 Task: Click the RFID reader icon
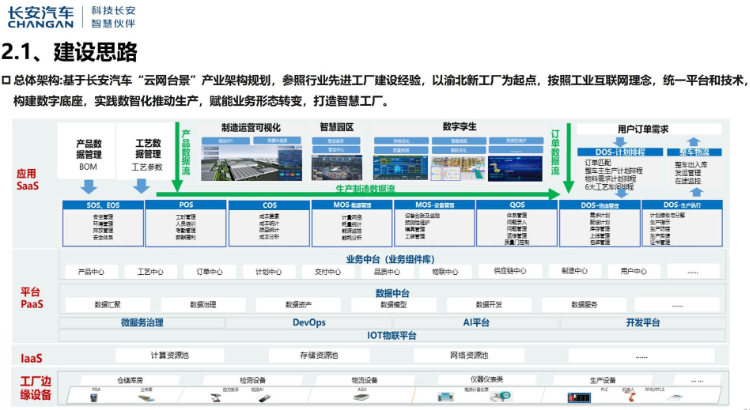(x=674, y=397)
